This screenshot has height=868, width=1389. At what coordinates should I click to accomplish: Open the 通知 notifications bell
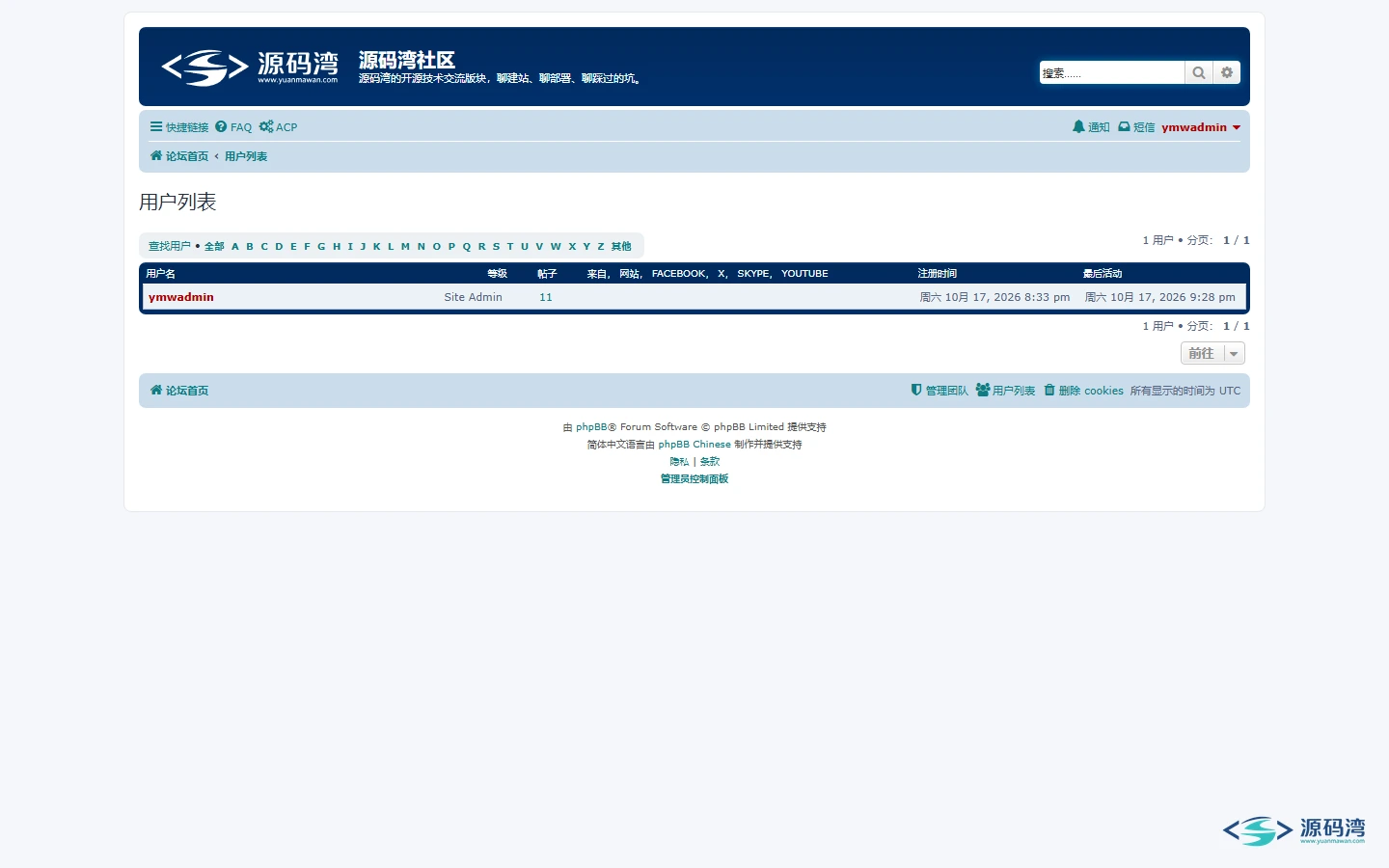[1091, 127]
